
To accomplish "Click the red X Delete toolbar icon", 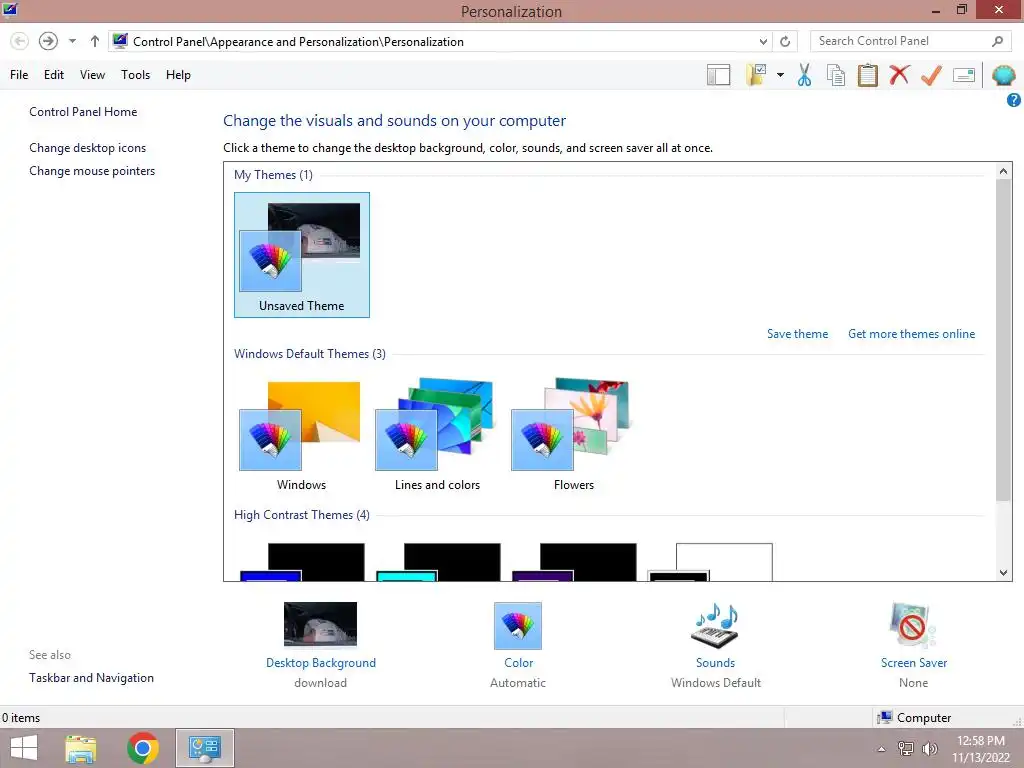I will 899,74.
